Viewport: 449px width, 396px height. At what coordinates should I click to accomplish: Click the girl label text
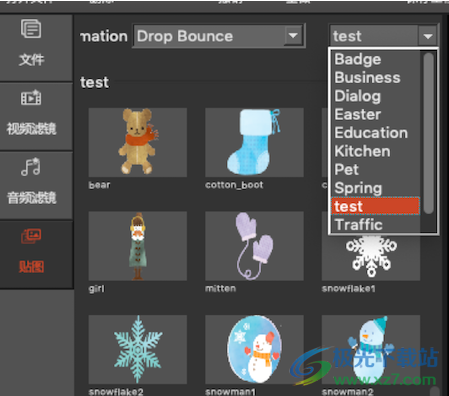[x=97, y=289]
